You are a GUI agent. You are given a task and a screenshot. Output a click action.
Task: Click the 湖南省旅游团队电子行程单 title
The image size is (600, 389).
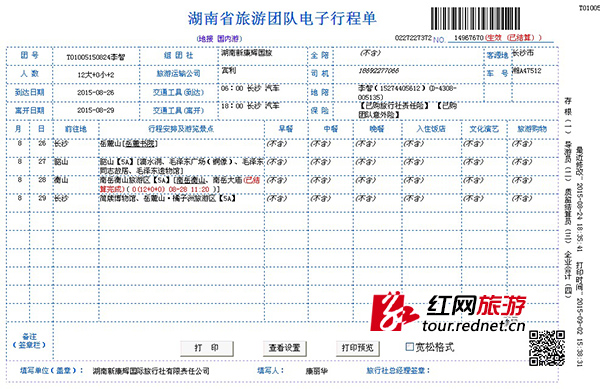pyautogui.click(x=282, y=18)
